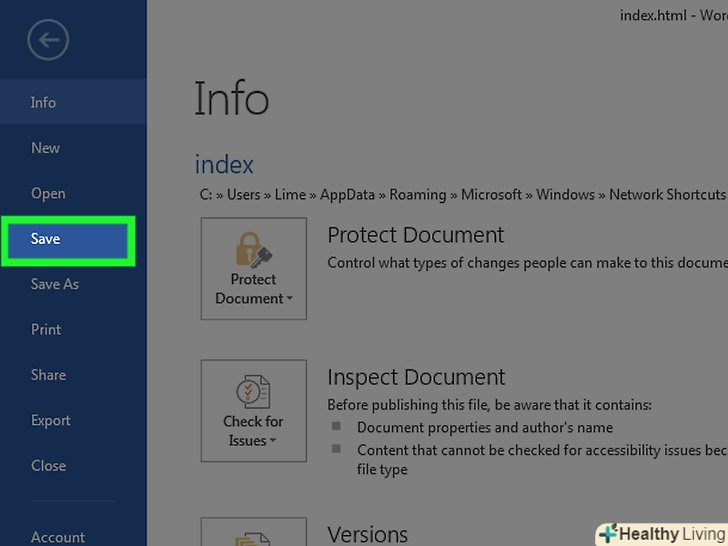Select Info in the sidebar

(x=43, y=102)
